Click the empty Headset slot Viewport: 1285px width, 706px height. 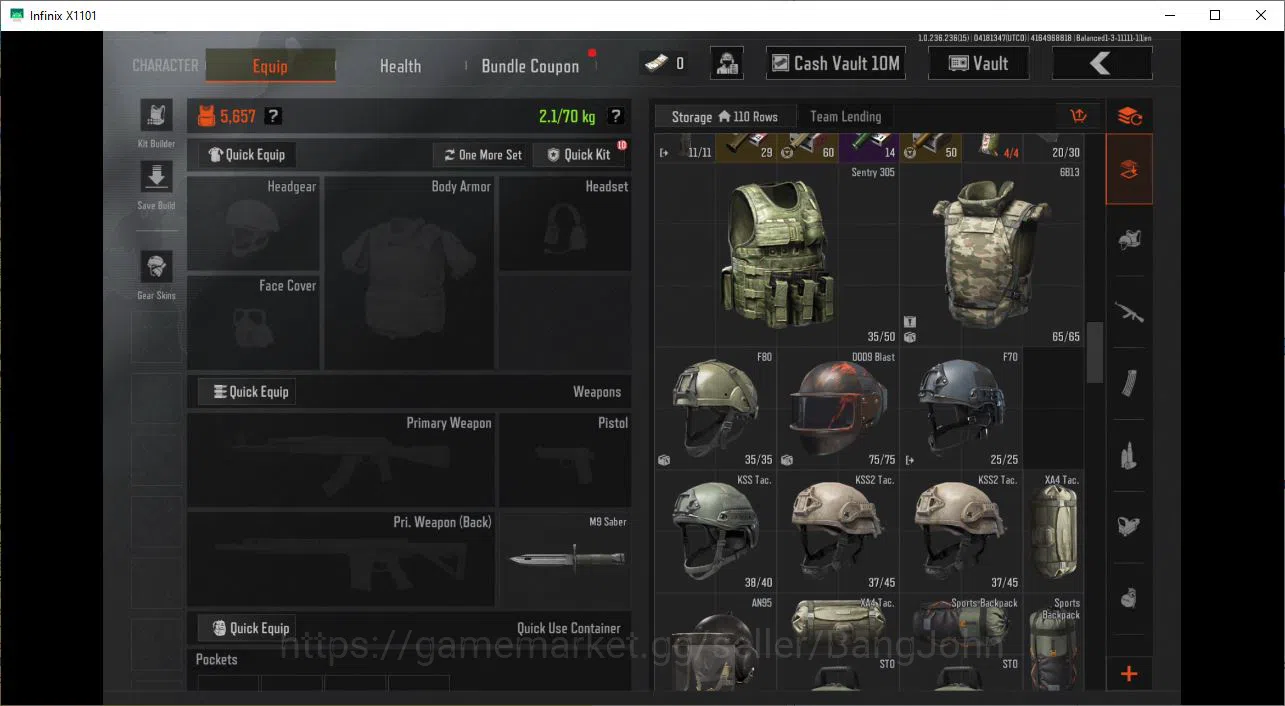pos(566,224)
